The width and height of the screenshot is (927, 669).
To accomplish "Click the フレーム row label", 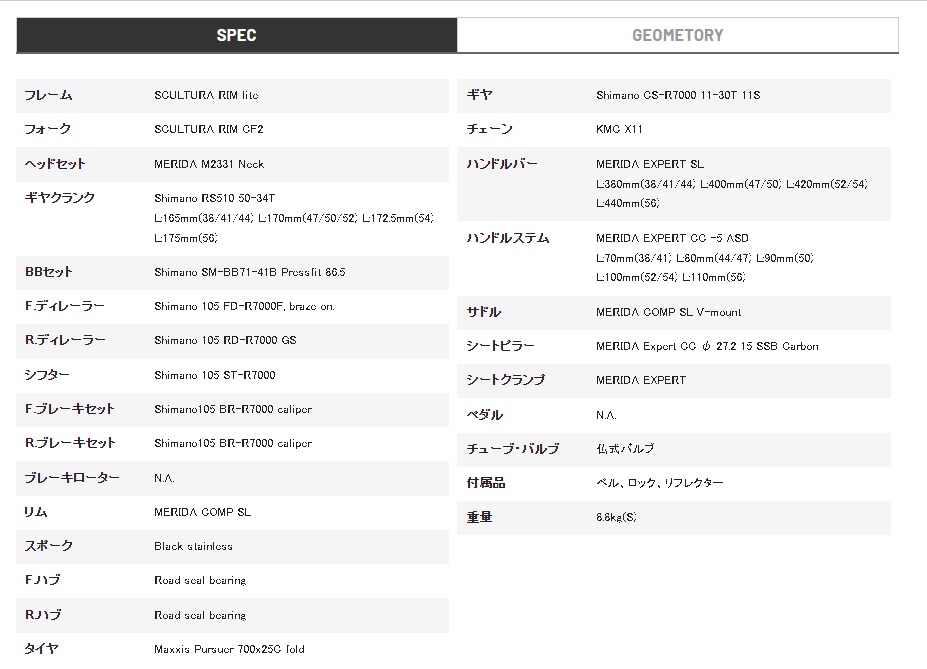I will (x=48, y=95).
